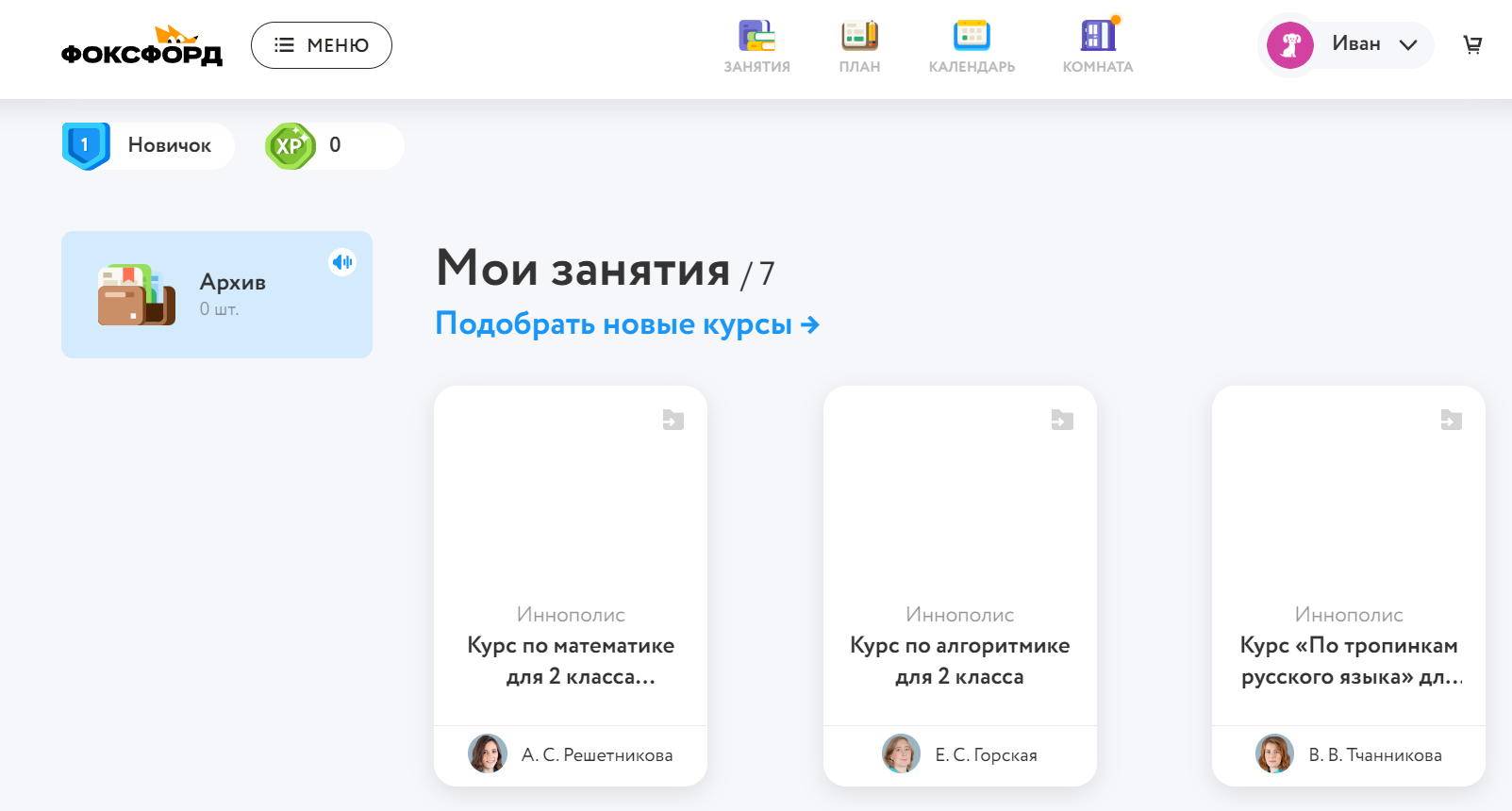This screenshot has height=811, width=1512.
Task: Open the shopping cart
Action: coord(1472,45)
